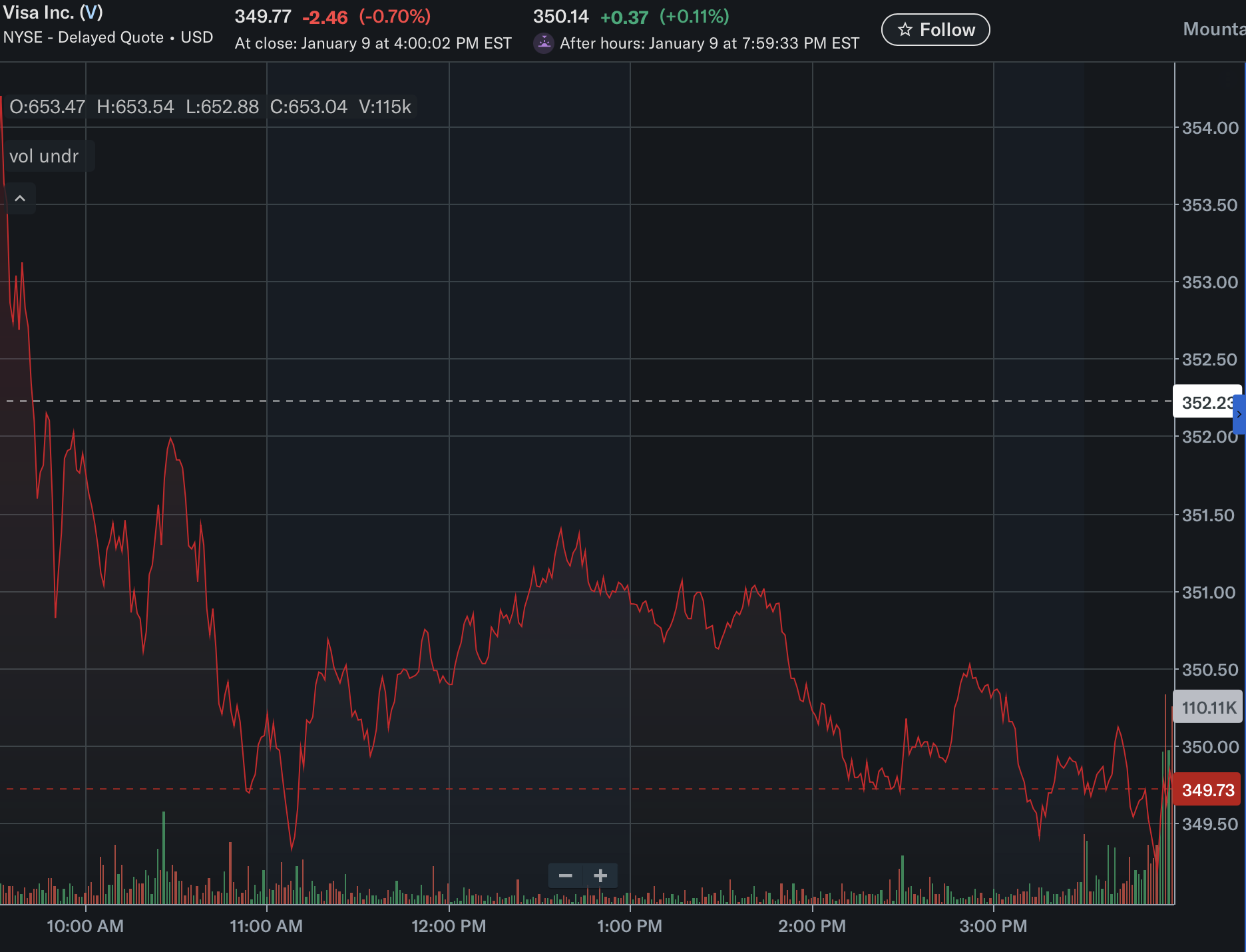The image size is (1246, 952).
Task: Click the 353.50 price axis label
Action: 1210,205
